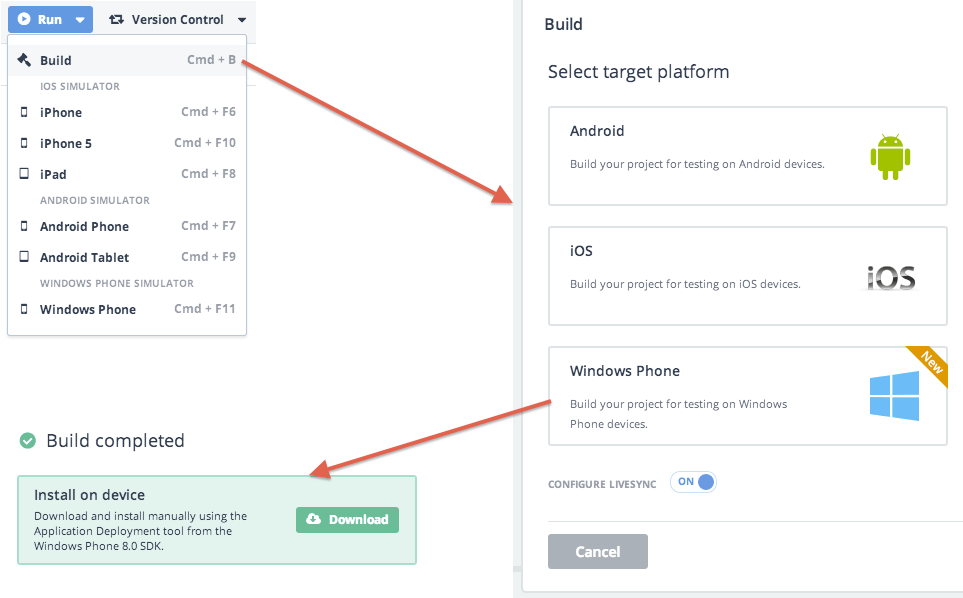This screenshot has width=963, height=598.
Task: Click the green Build completed checkmark
Action: point(28,440)
